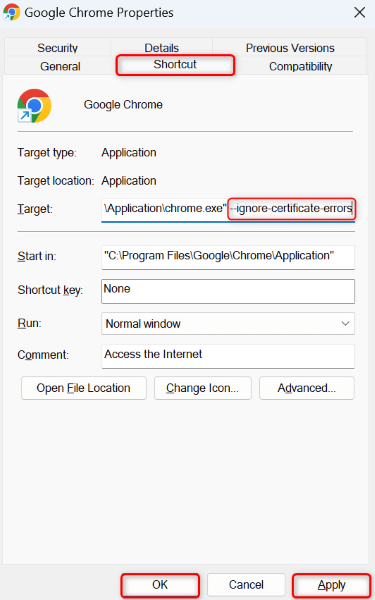Open the Compatibility tab
375x600 pixels.
point(300,66)
